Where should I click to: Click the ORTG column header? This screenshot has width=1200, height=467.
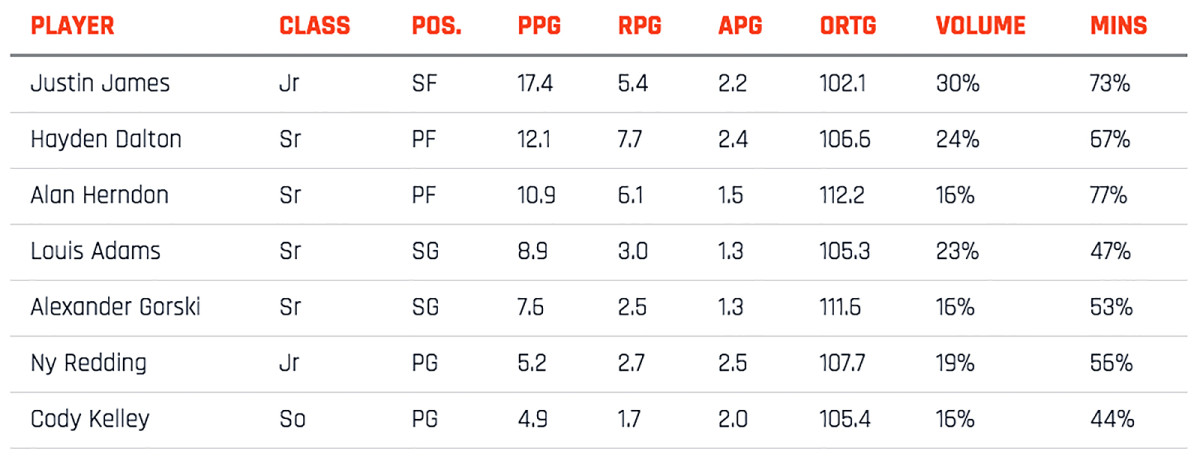click(x=847, y=25)
